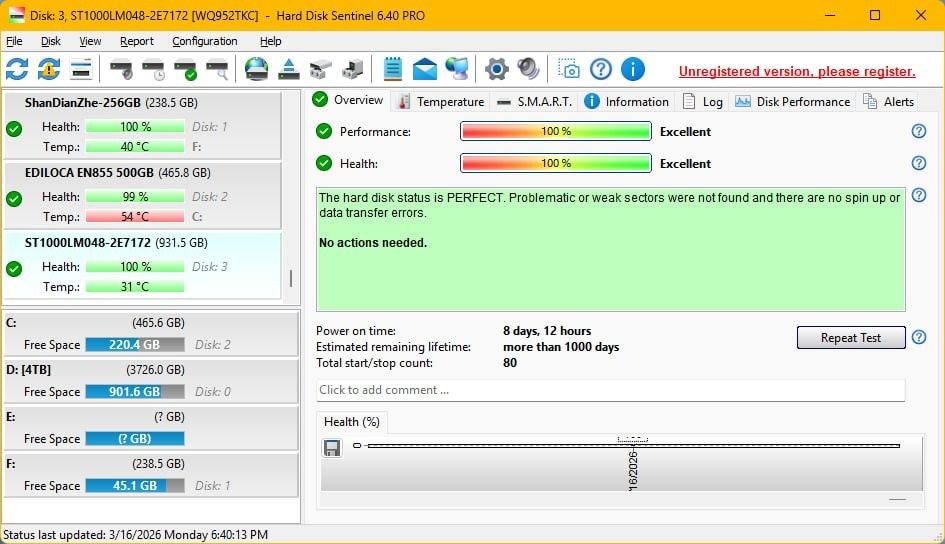Click 'Unregistered version, please register' link
The width and height of the screenshot is (945, 544).
point(797,71)
